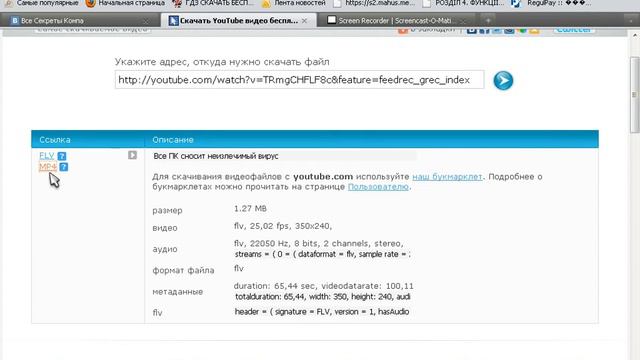Click the vertical page scrollbar thumb
The image size is (640, 360).
pyautogui.click(x=635, y=95)
